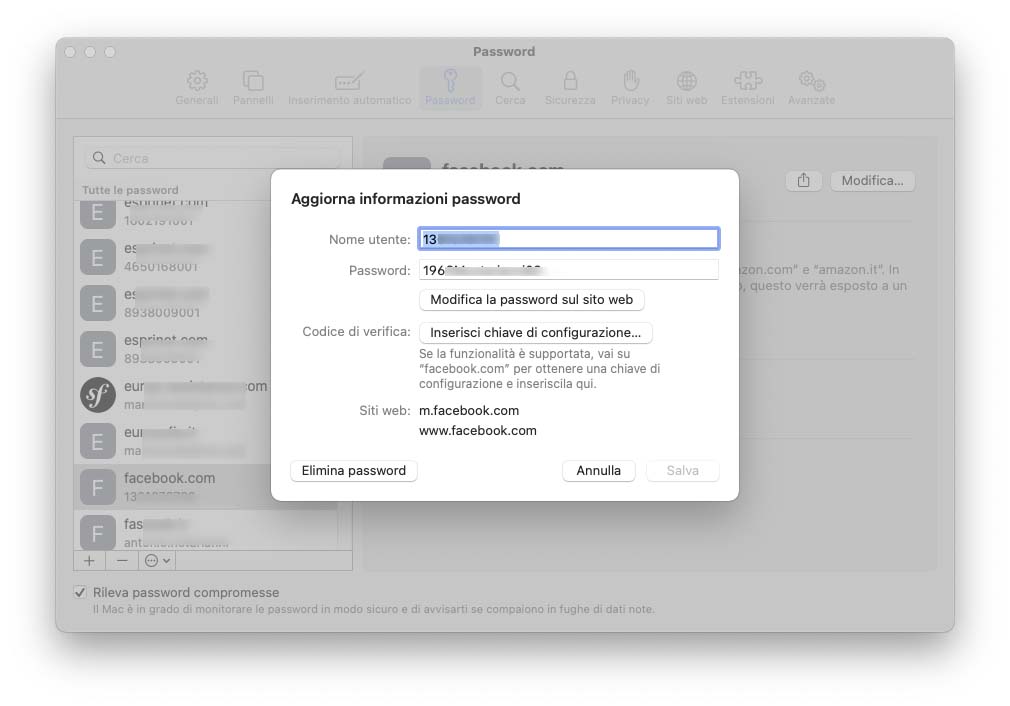Viewport: 1010px width, 706px height.
Task: Click Annulla to dismiss dialog
Action: pos(598,471)
